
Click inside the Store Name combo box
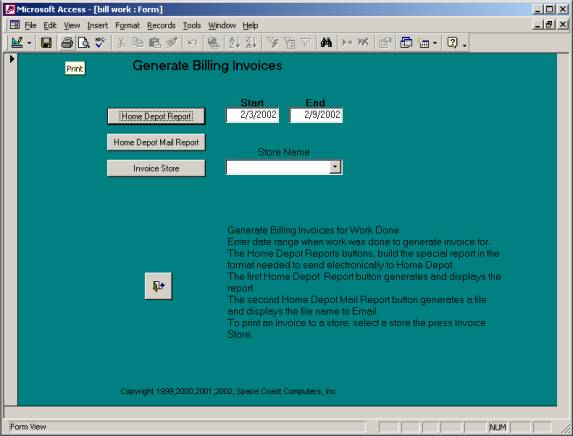point(278,167)
